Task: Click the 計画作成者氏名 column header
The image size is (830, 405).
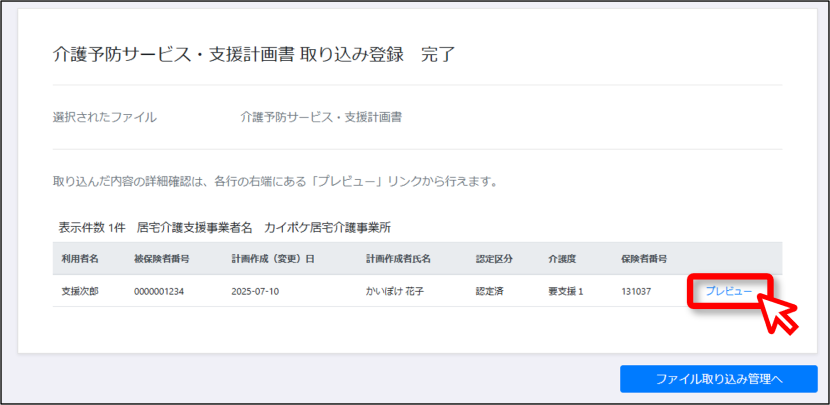Action: 399,259
